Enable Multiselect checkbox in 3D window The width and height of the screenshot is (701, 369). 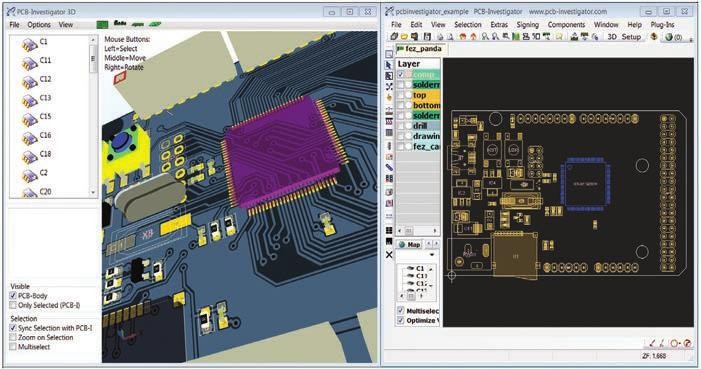[x=13, y=347]
